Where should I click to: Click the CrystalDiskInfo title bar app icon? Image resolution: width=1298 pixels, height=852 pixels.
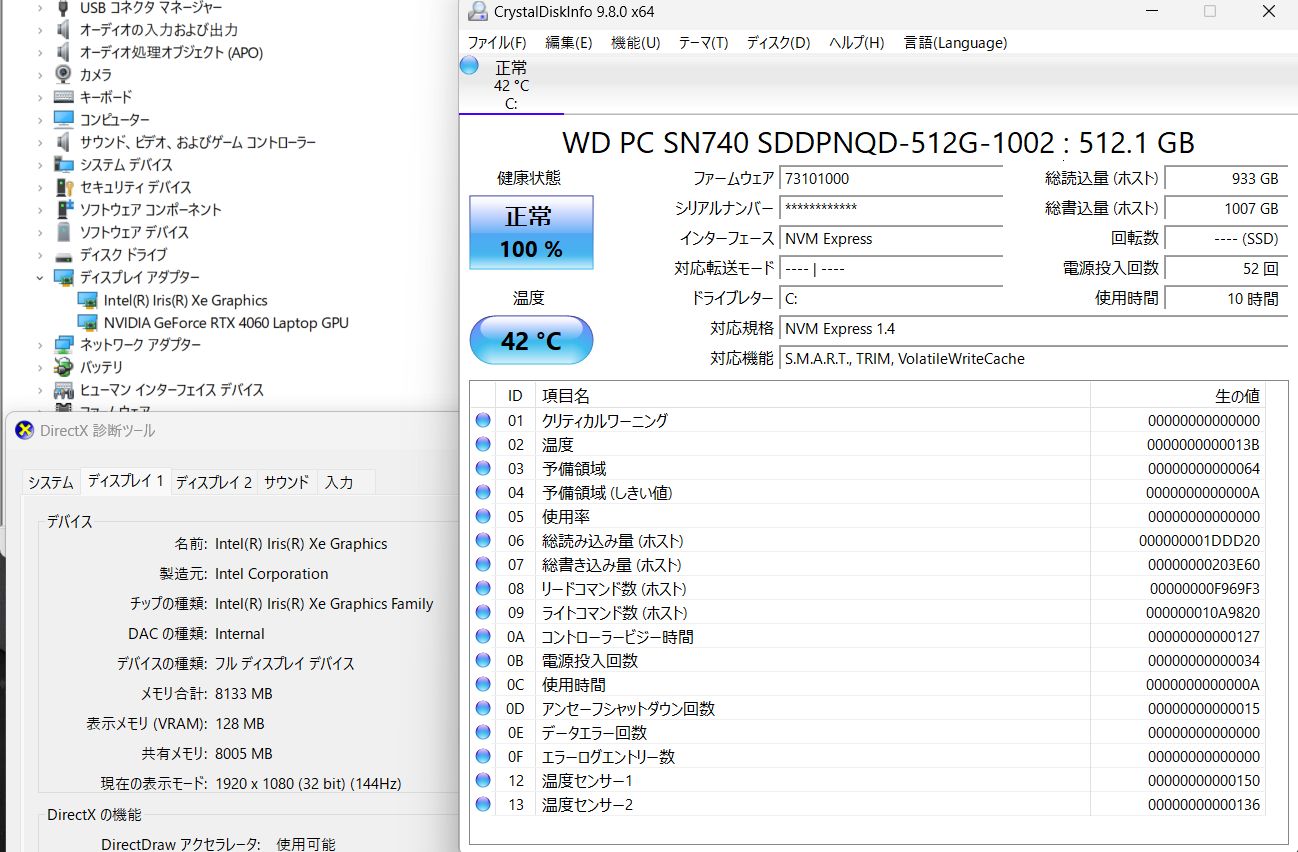pos(478,12)
